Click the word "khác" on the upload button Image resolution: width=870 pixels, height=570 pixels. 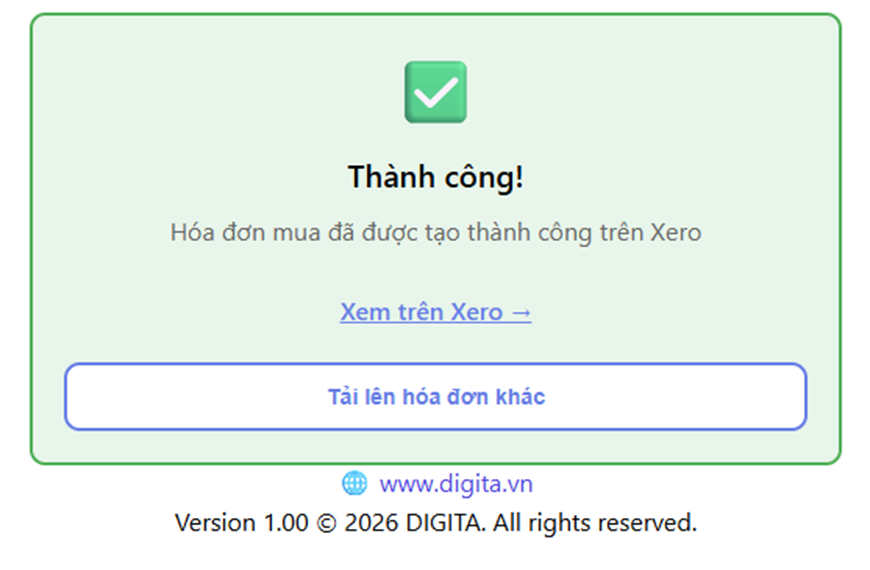(x=521, y=397)
